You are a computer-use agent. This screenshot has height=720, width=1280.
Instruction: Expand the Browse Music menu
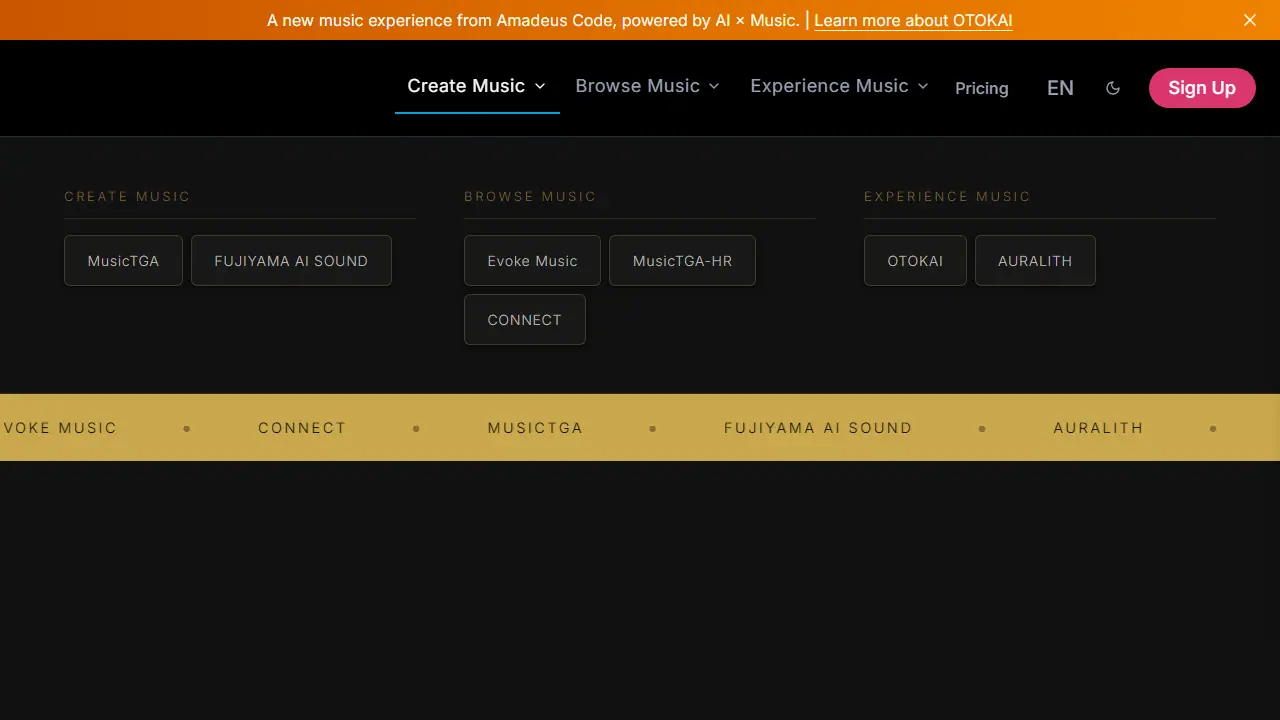[647, 86]
